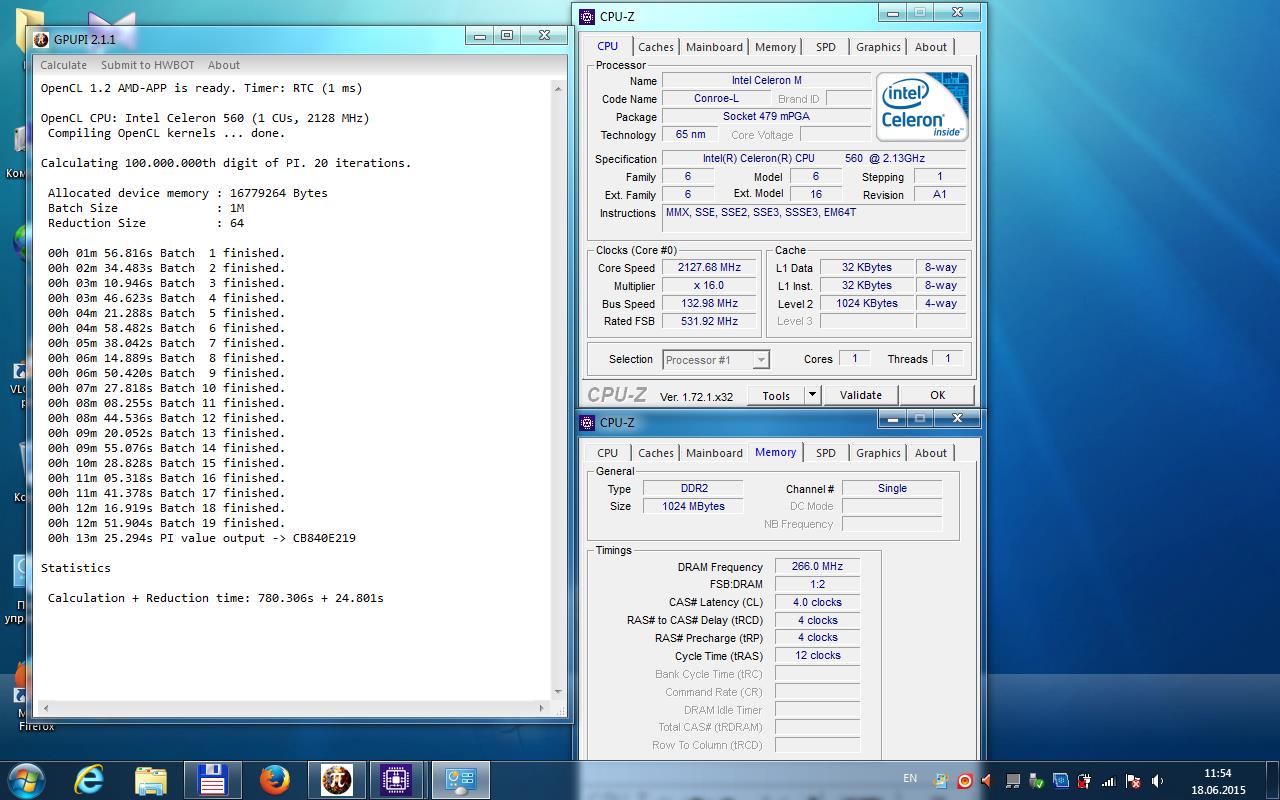Click GPUPI horizontal scrollbar left arrow
This screenshot has height=800, width=1280.
(44, 707)
